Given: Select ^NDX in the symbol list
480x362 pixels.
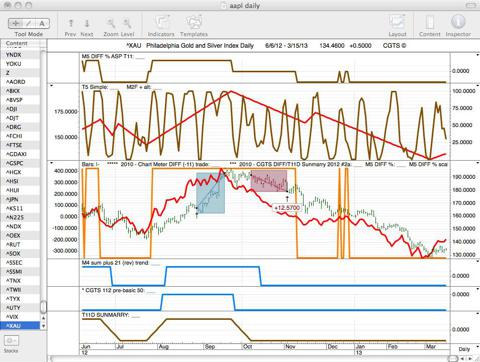Looking at the screenshot, I should (20, 226).
